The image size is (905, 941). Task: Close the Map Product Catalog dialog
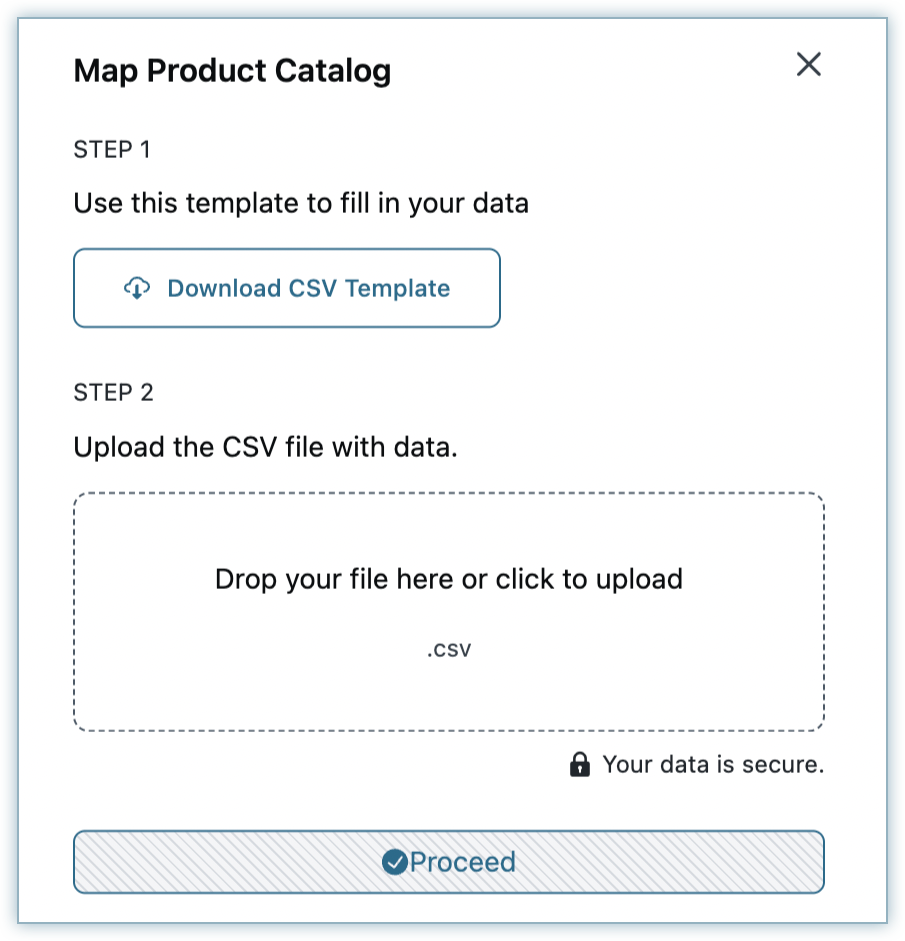[808, 65]
